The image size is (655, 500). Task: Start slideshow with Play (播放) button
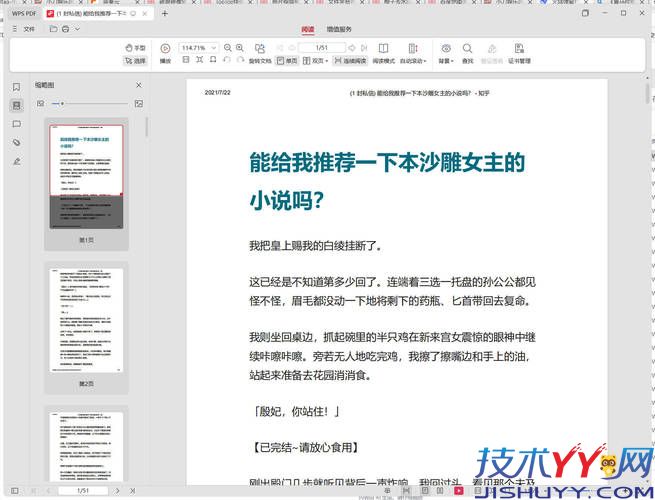165,53
